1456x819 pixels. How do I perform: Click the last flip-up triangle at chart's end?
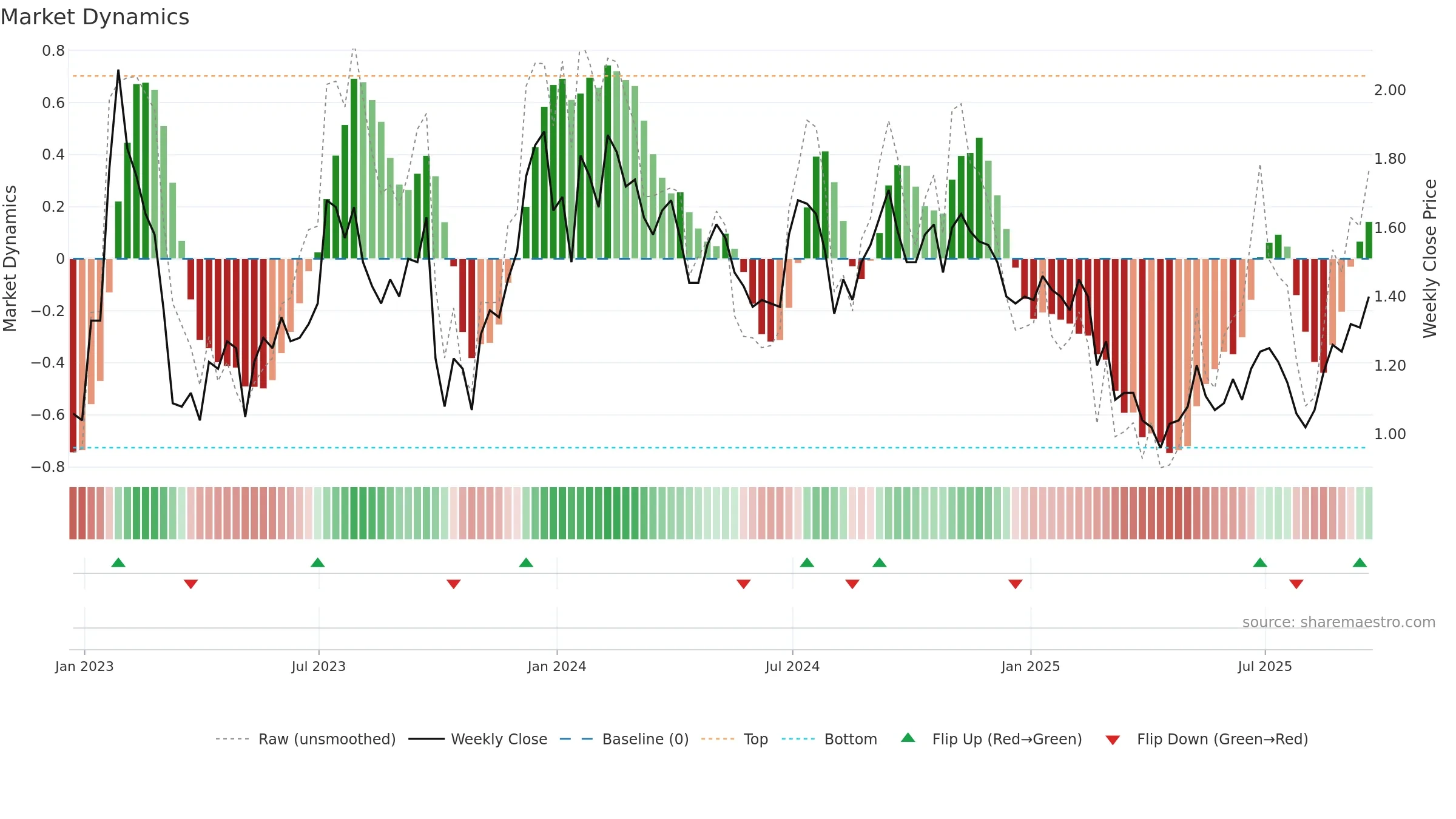[x=1360, y=563]
